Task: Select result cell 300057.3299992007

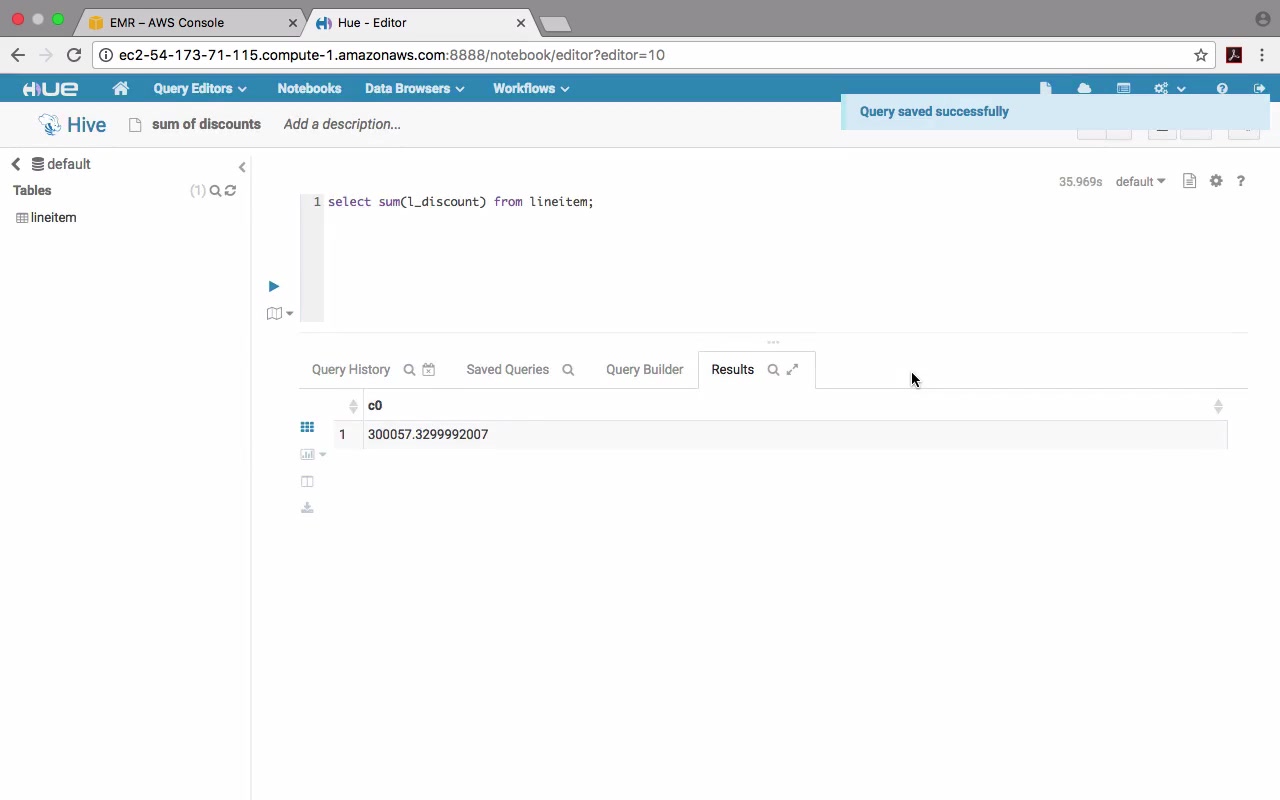Action: [428, 434]
